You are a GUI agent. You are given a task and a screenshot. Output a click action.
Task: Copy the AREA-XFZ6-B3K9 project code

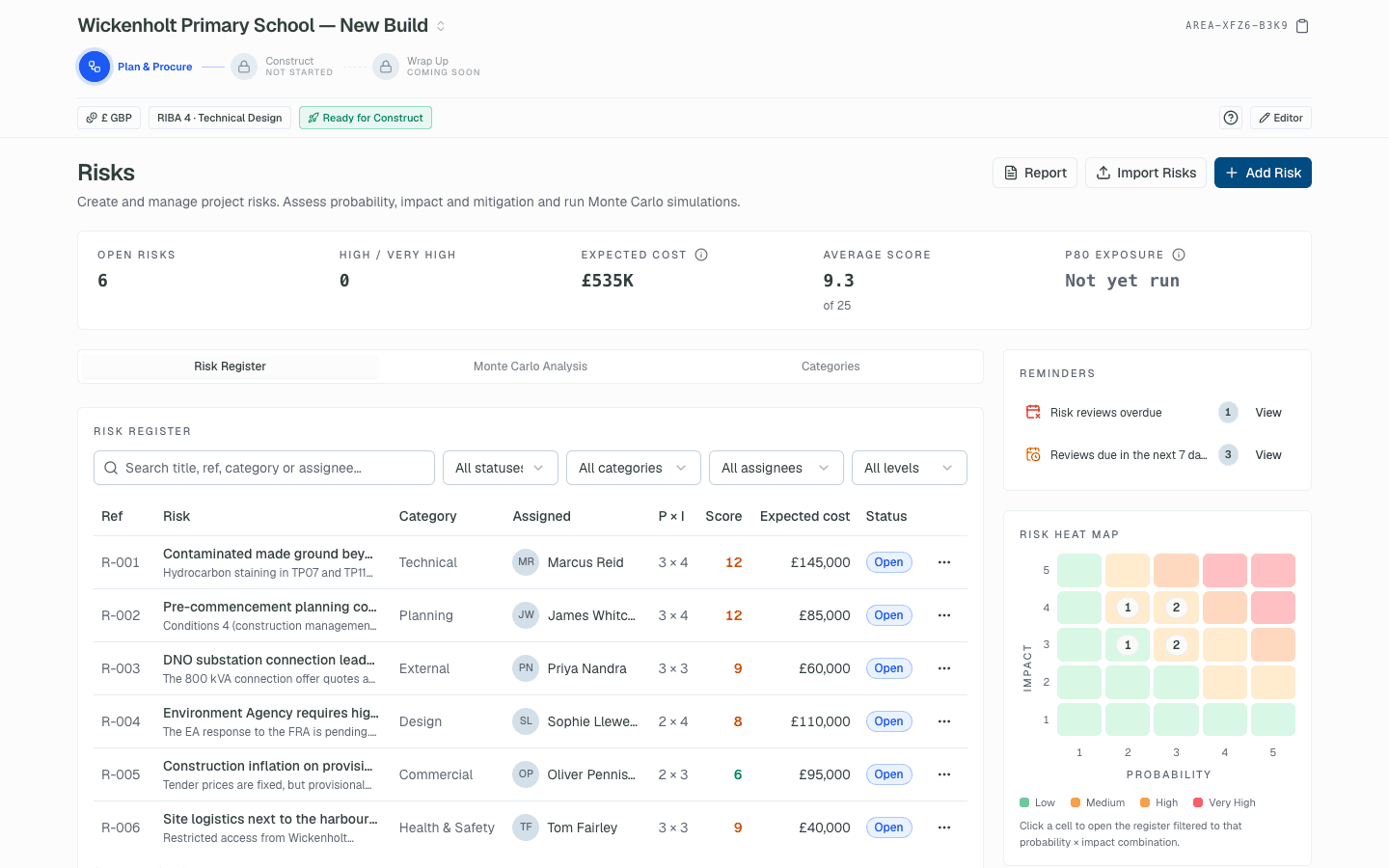1302,26
